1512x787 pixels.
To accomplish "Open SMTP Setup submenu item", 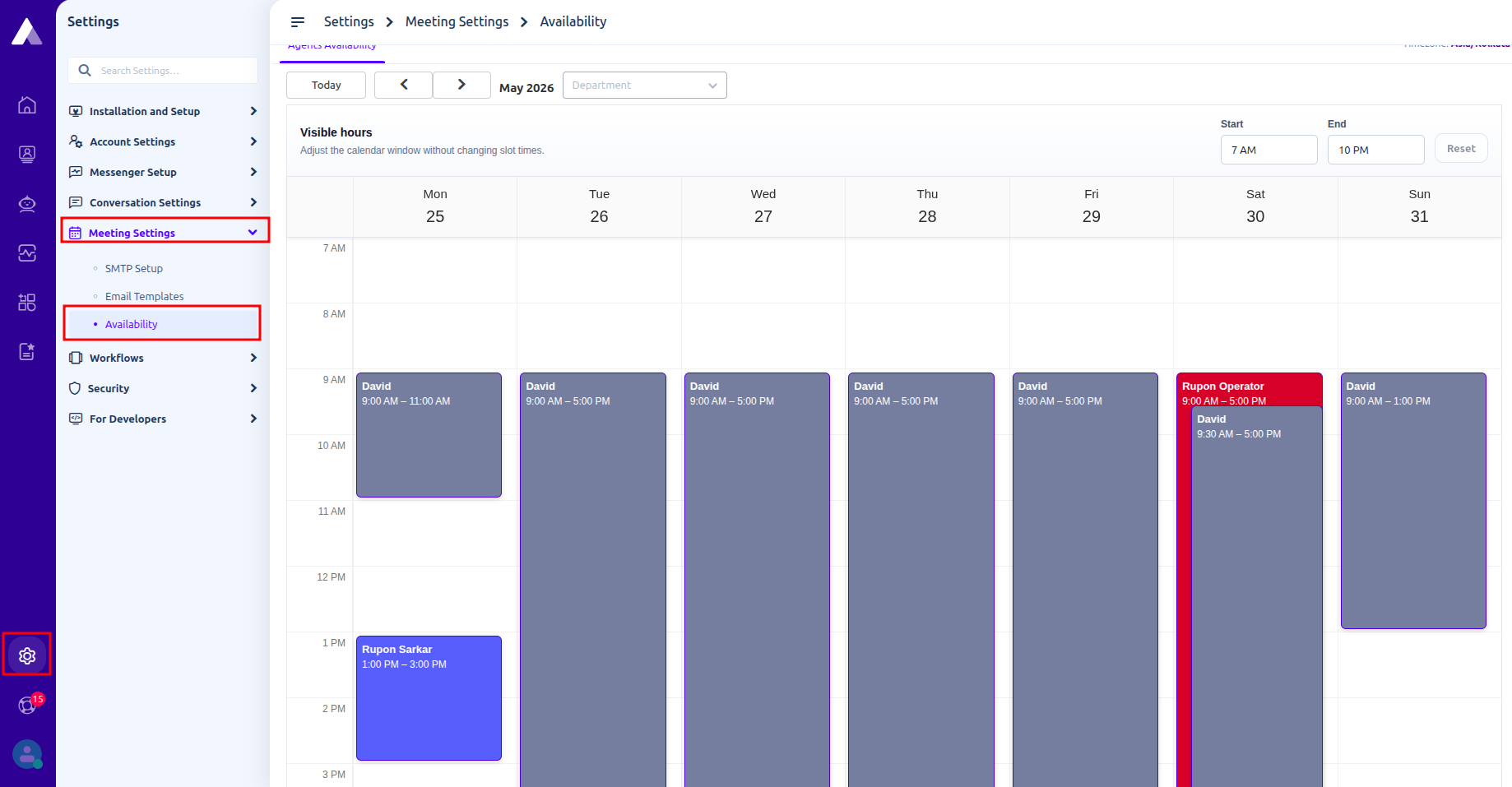I will (134, 269).
